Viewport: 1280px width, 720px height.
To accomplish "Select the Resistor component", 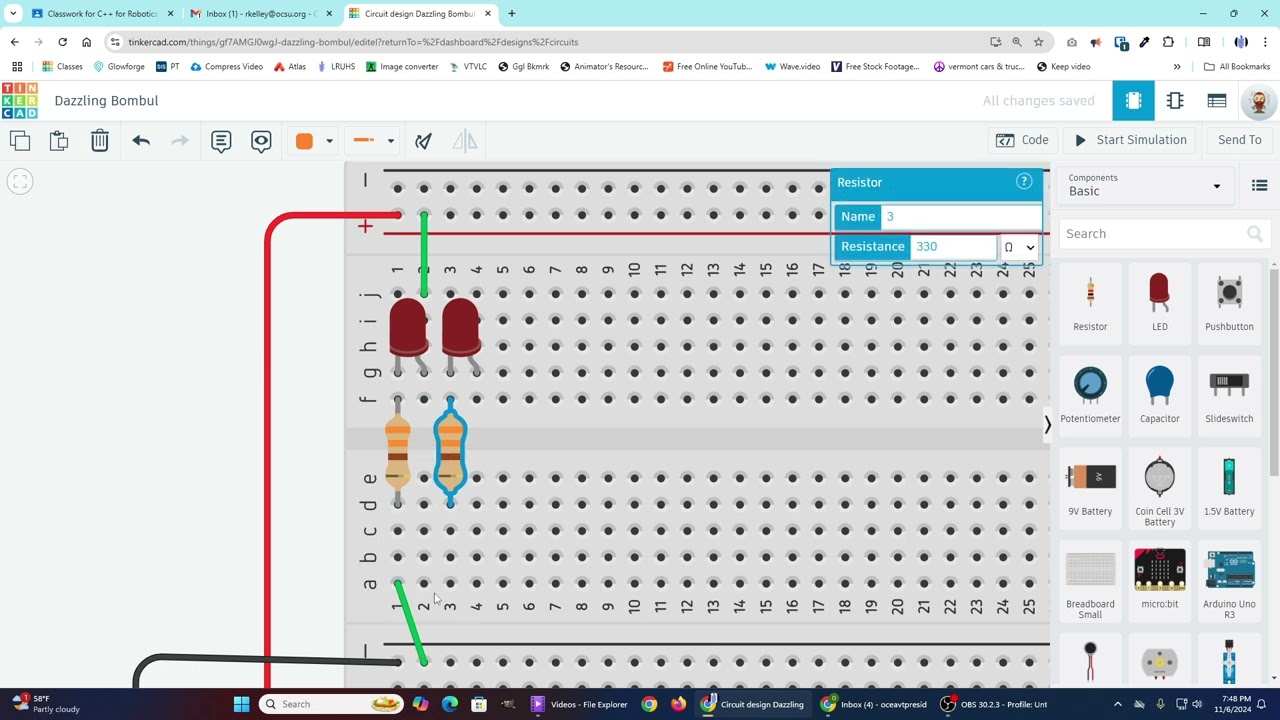I will coord(1090,301).
